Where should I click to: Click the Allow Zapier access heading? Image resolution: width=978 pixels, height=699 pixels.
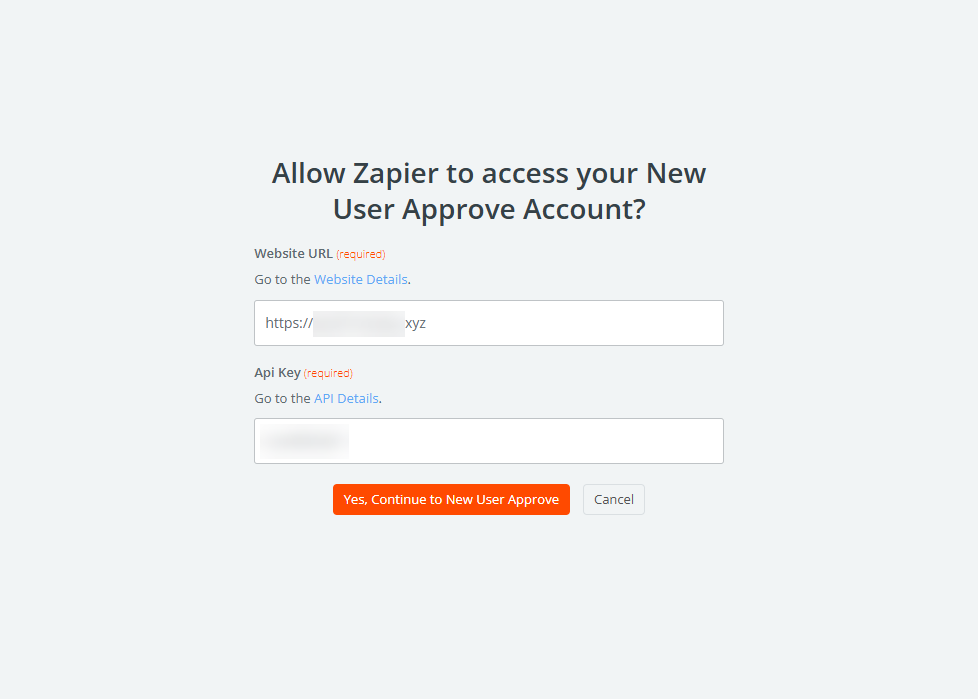[x=488, y=191]
